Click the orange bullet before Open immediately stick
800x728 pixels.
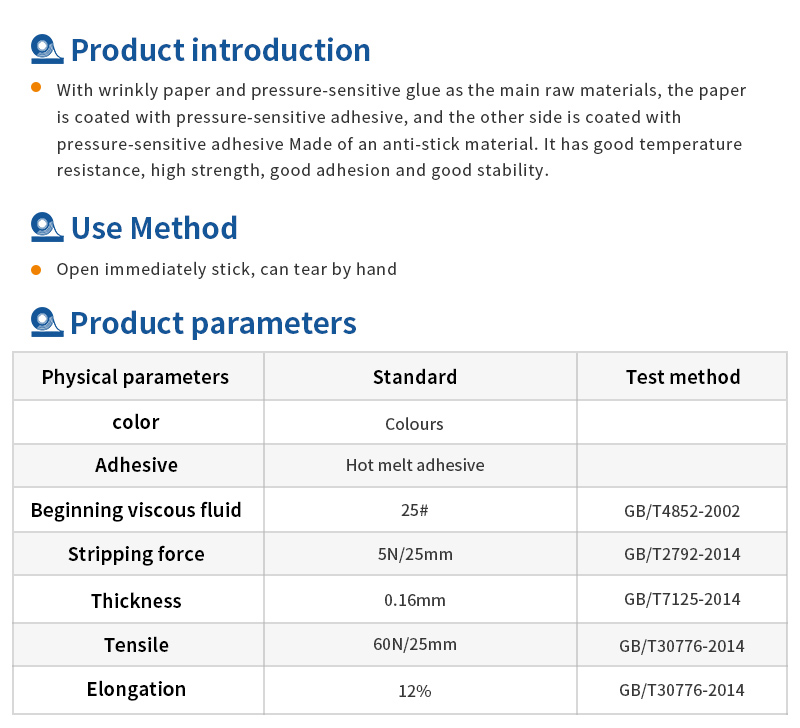(x=36, y=269)
